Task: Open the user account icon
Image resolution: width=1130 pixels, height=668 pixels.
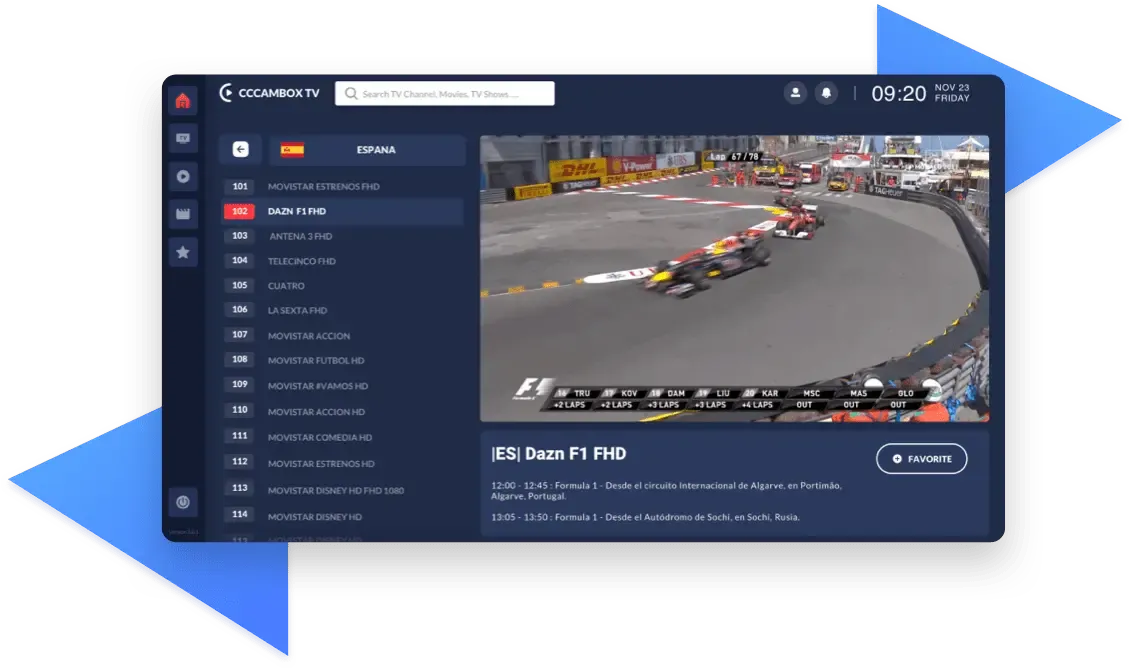Action: tap(795, 92)
